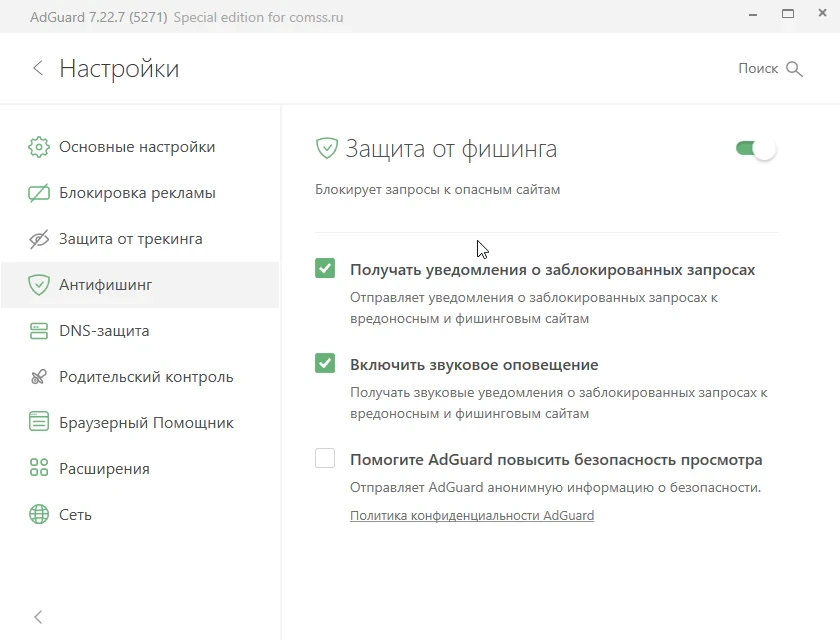Click the globe icon for Сеть

(39, 514)
